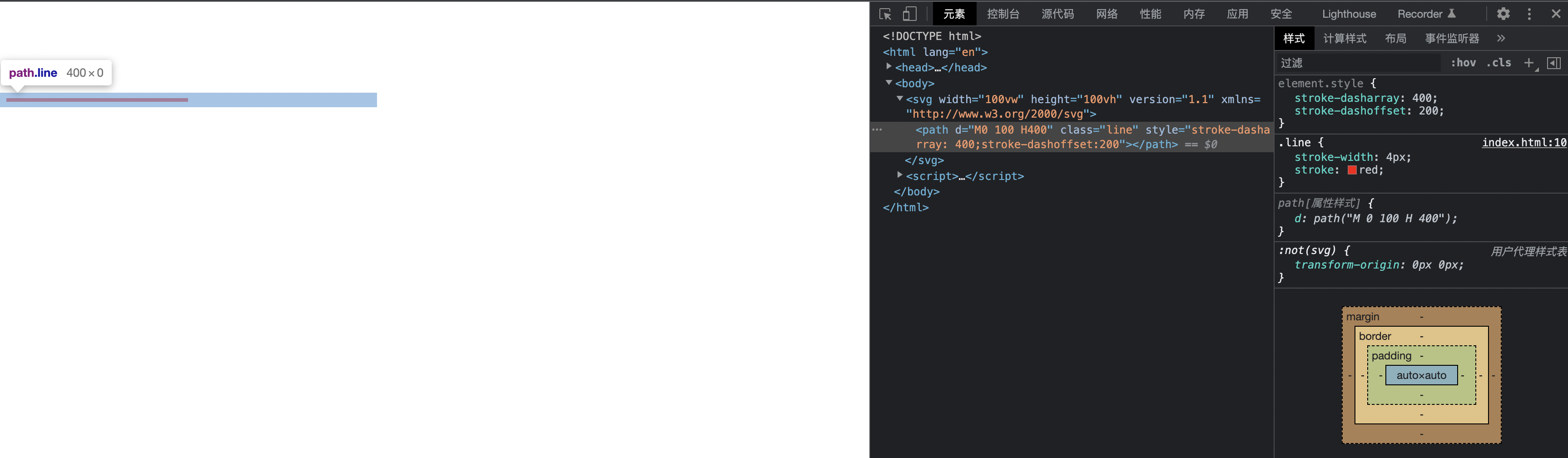The image size is (1568, 458).
Task: Collapse the body element node
Action: click(x=888, y=82)
